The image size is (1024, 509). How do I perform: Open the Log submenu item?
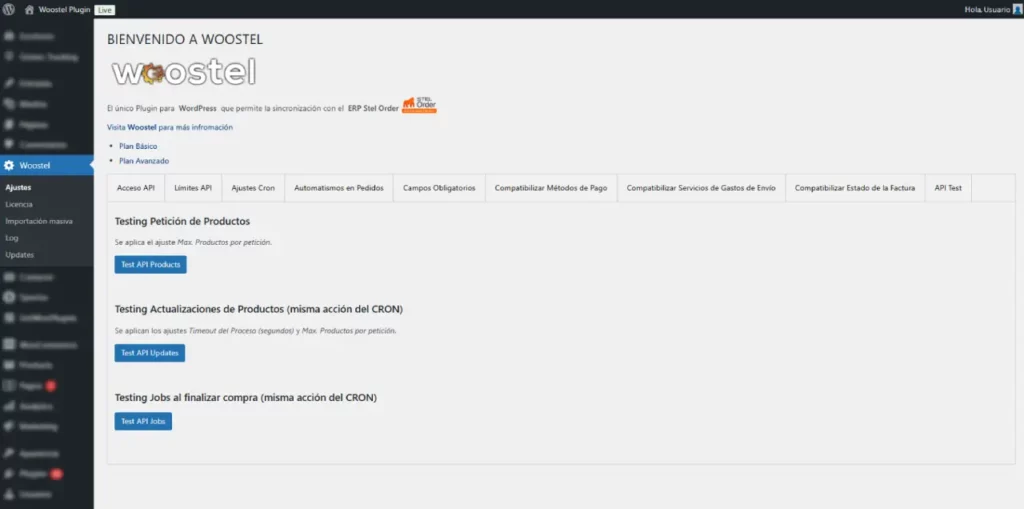(x=12, y=238)
